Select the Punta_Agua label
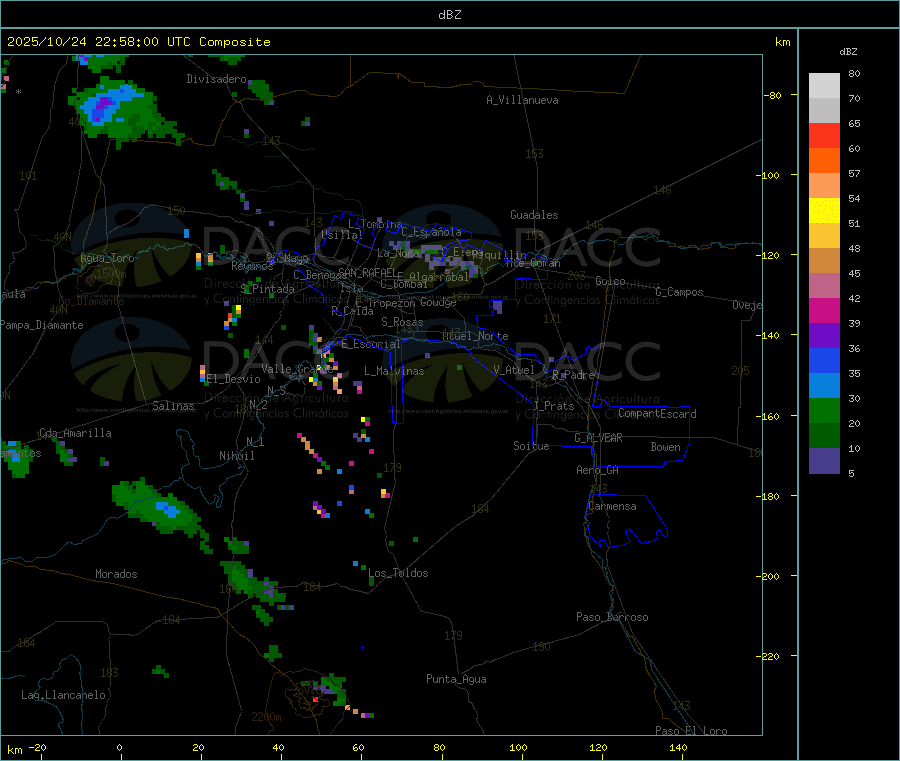This screenshot has height=761, width=900. pyautogui.click(x=456, y=679)
